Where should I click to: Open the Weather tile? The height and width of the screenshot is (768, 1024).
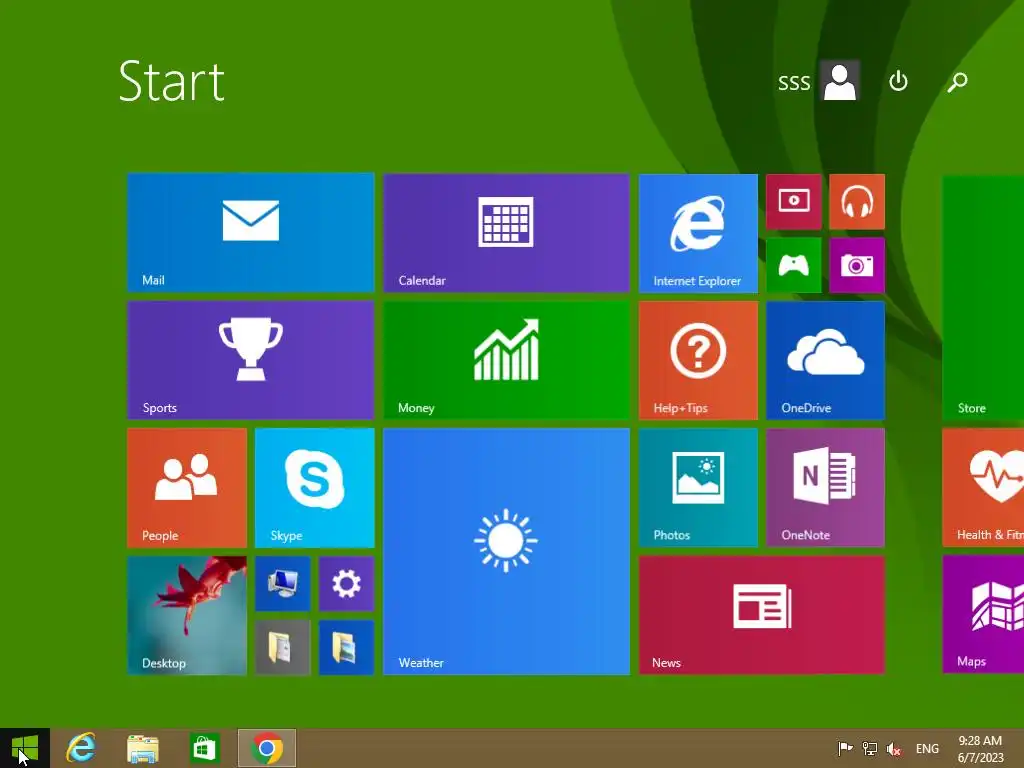coord(506,551)
